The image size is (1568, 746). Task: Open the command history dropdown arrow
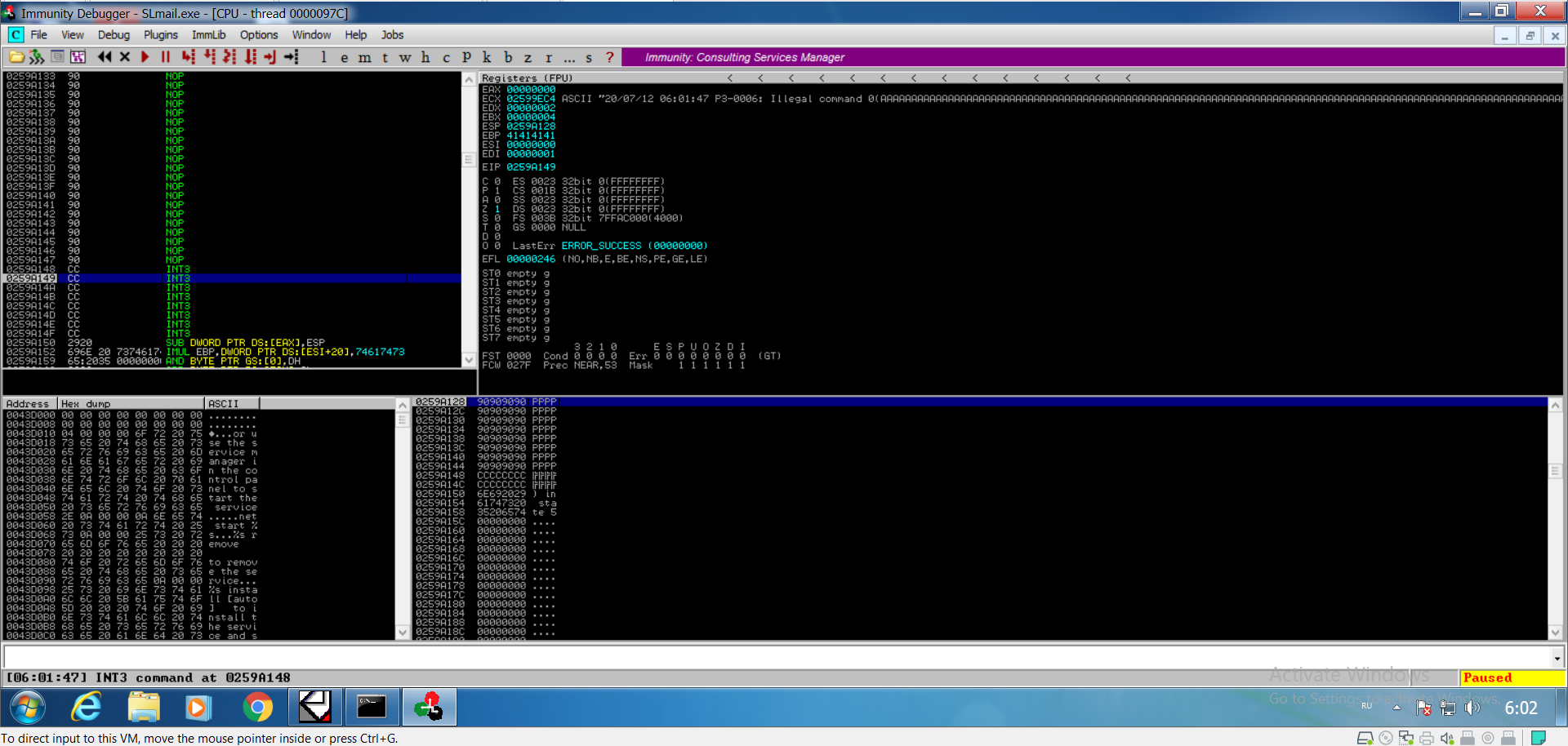point(1557,657)
